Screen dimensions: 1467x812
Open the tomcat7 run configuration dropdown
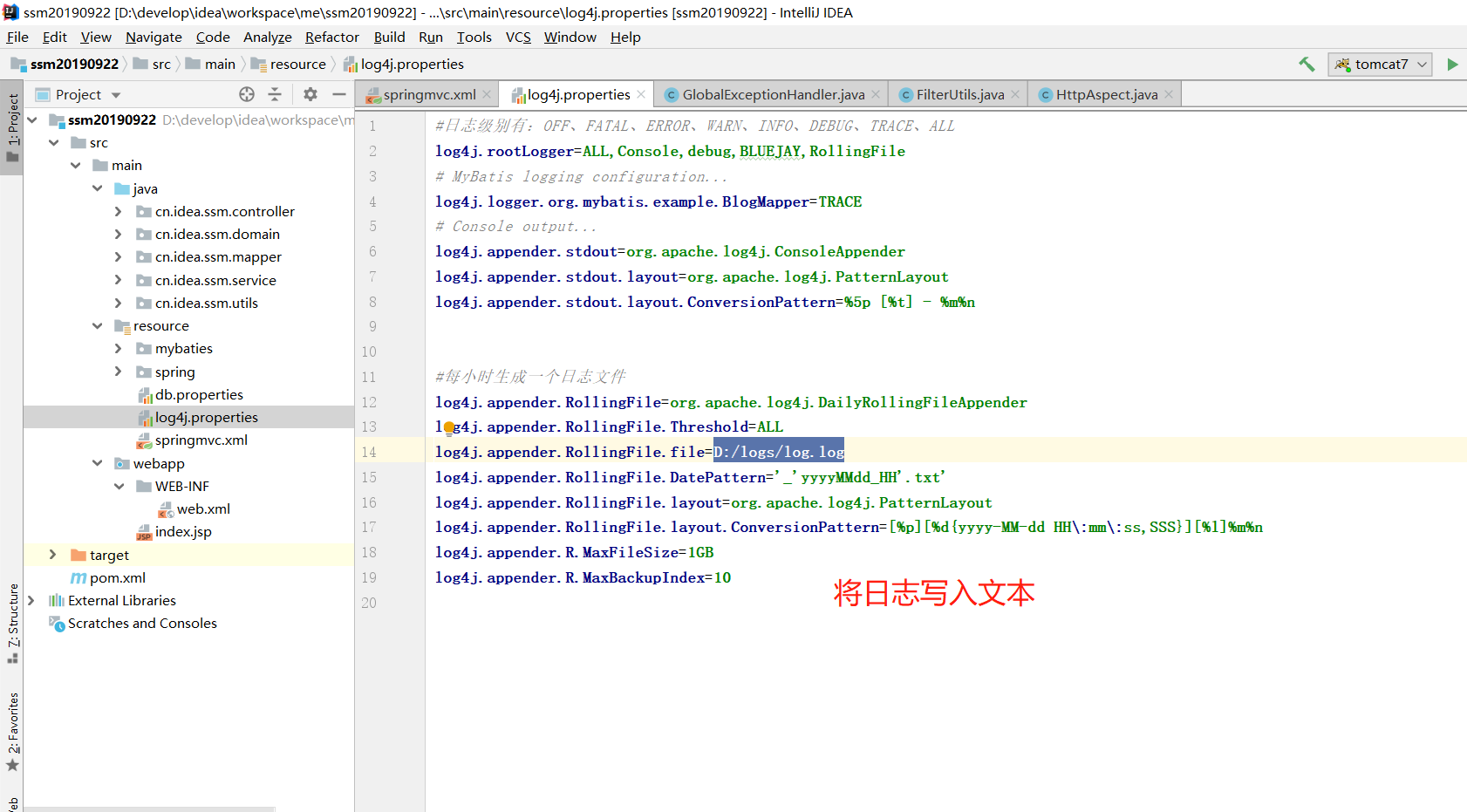click(1380, 65)
